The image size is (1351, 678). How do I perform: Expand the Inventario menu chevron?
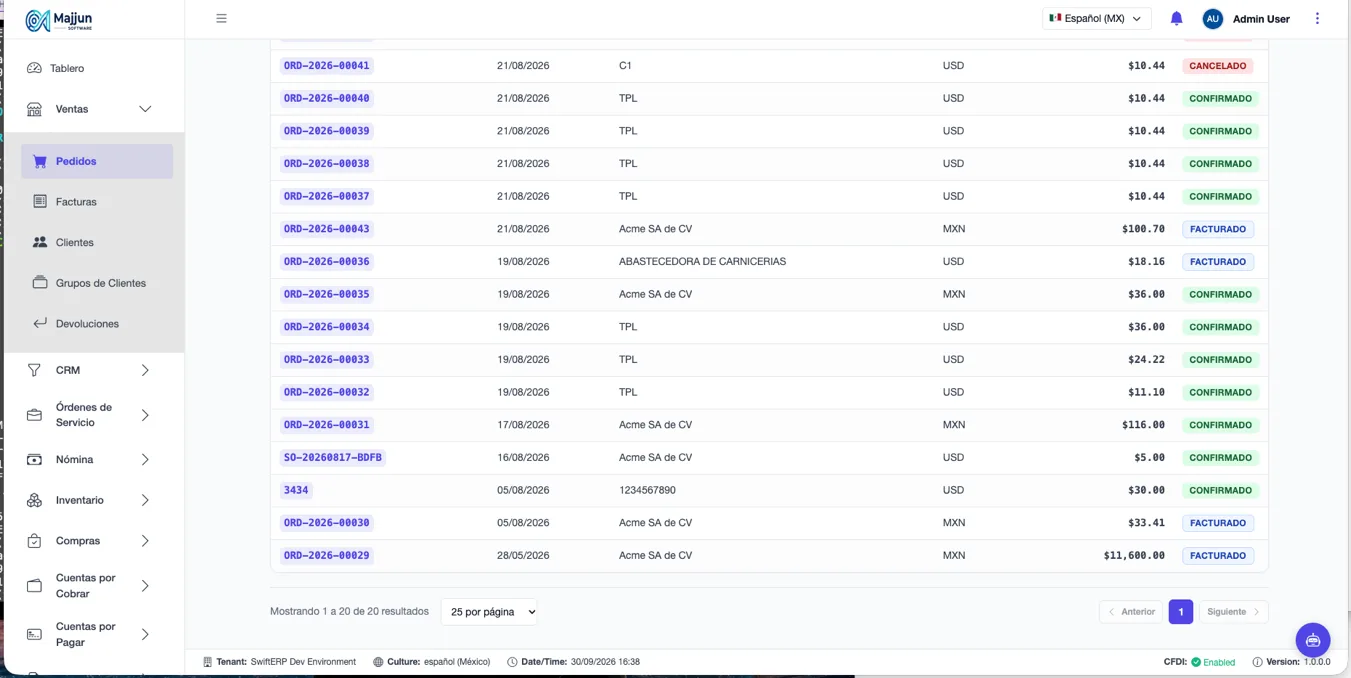(x=145, y=500)
